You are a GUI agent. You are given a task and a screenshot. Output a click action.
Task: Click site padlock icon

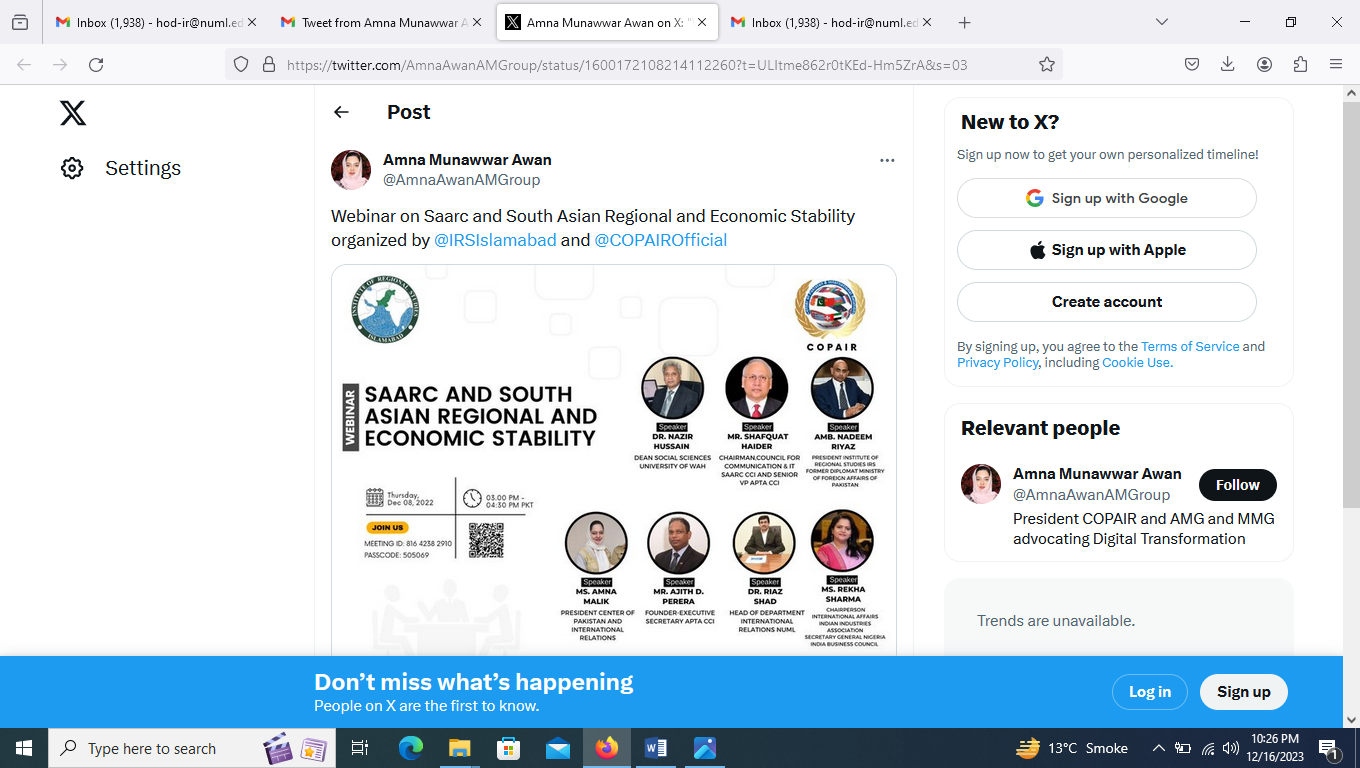(268, 64)
